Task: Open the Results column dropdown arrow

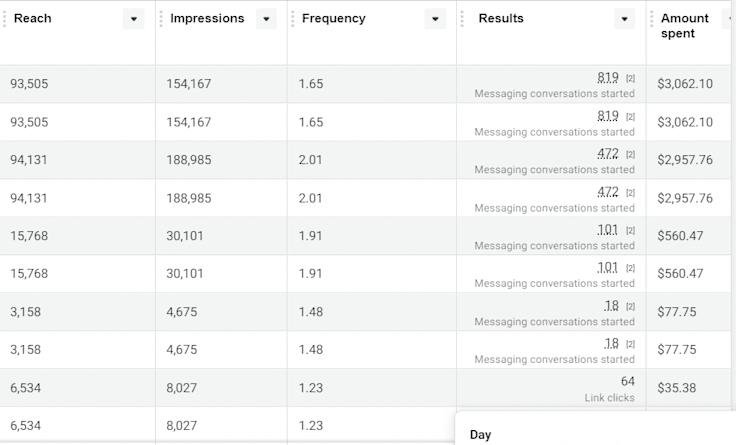Action: (x=625, y=19)
